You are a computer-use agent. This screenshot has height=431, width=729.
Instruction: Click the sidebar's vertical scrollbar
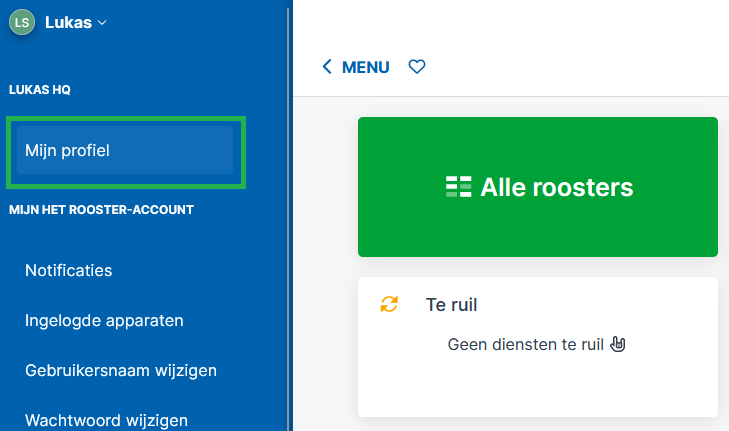coord(288,219)
